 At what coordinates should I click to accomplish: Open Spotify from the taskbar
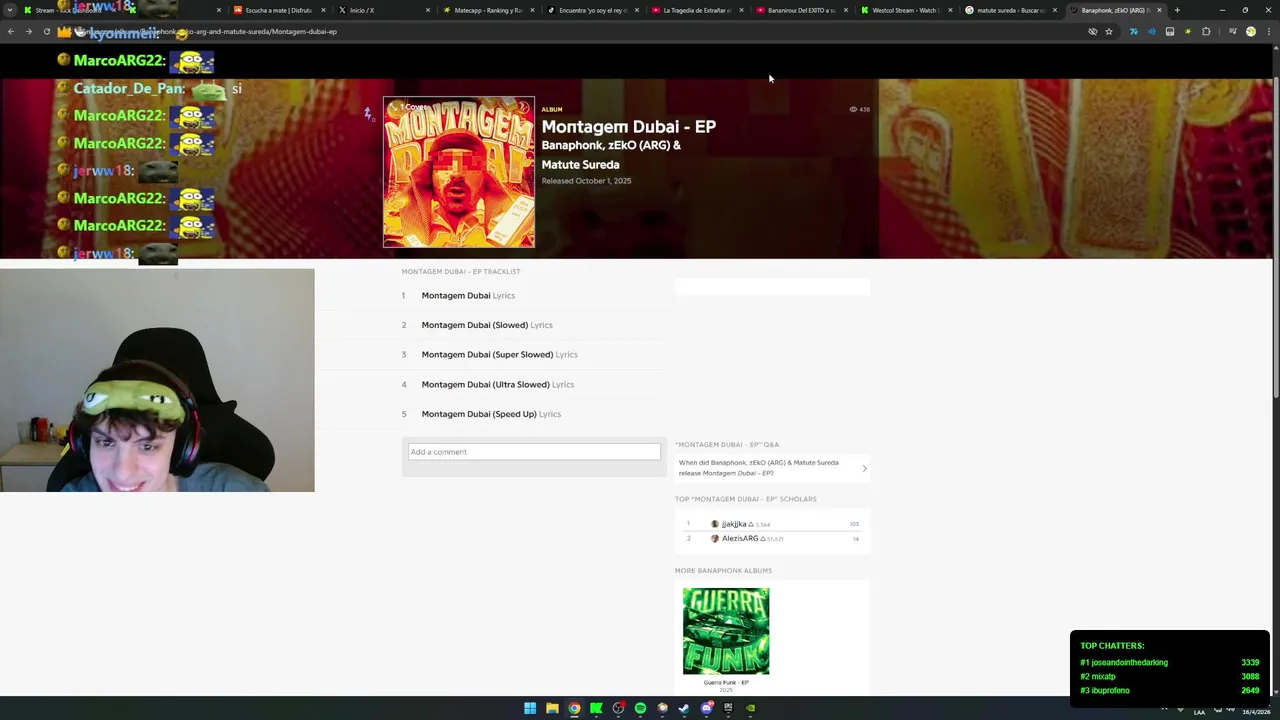click(x=640, y=708)
